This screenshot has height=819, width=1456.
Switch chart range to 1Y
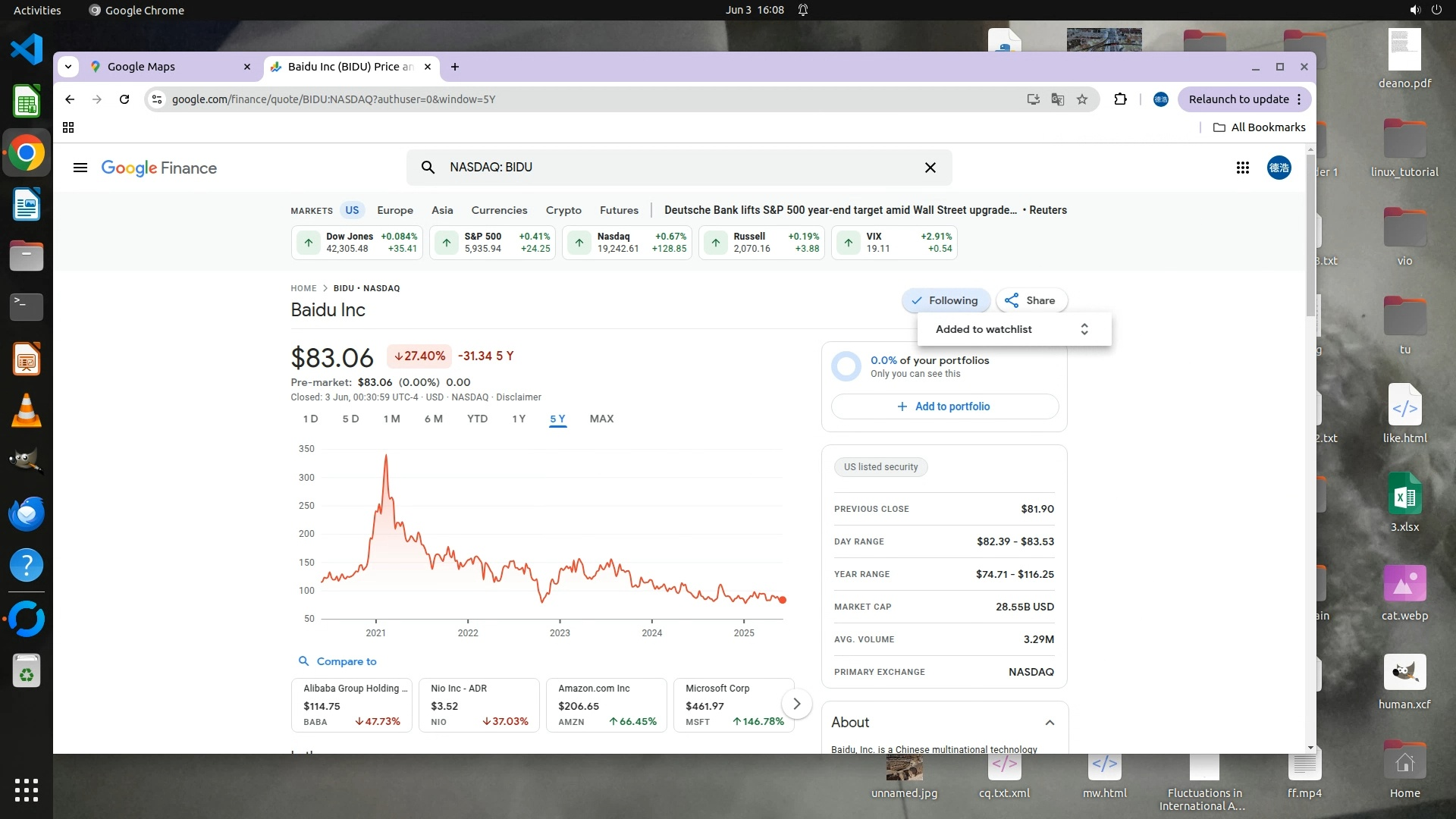pyautogui.click(x=519, y=419)
